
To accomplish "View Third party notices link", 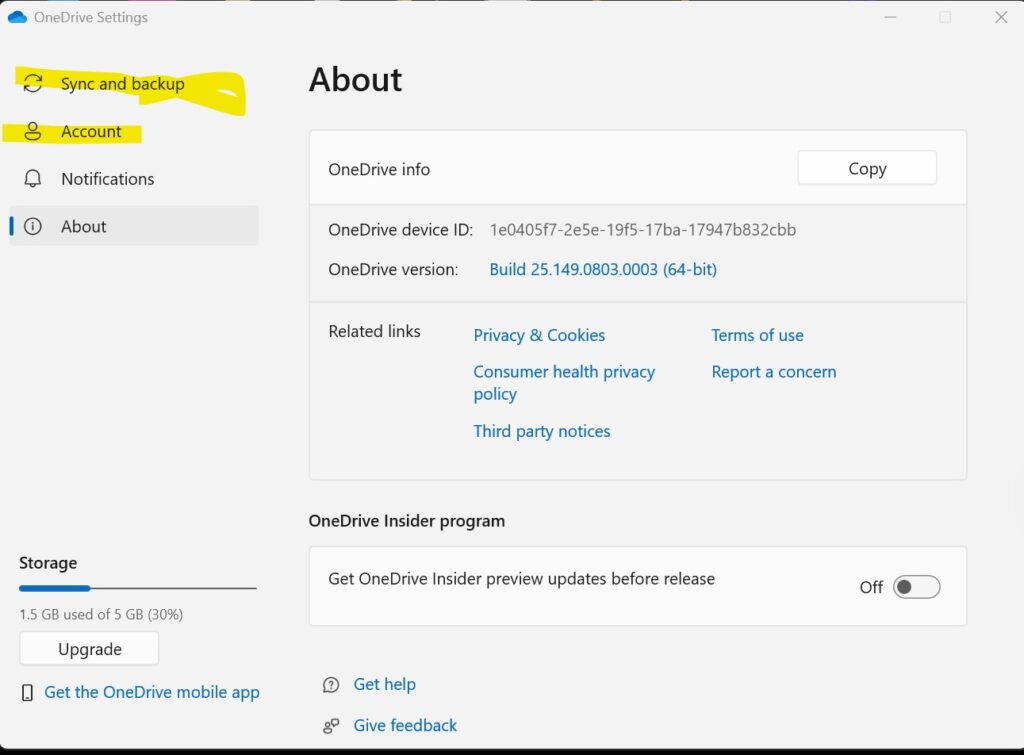I will point(542,431).
